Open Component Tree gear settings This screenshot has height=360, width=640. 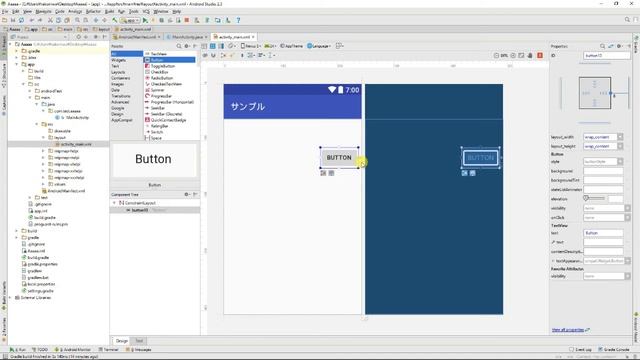click(187, 194)
